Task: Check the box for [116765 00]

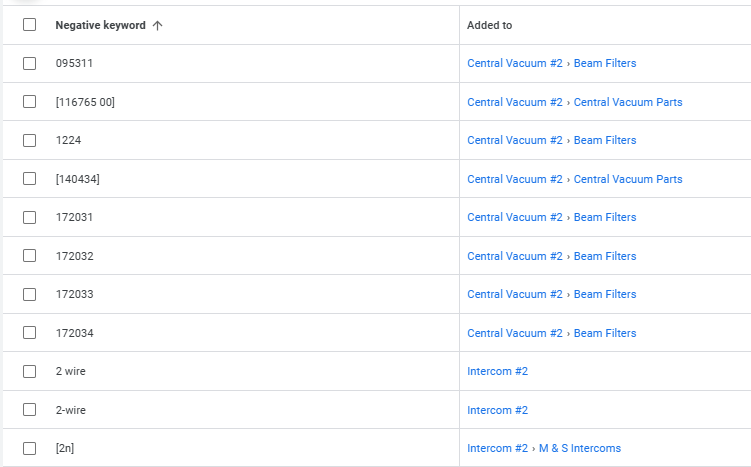Action: (29, 102)
